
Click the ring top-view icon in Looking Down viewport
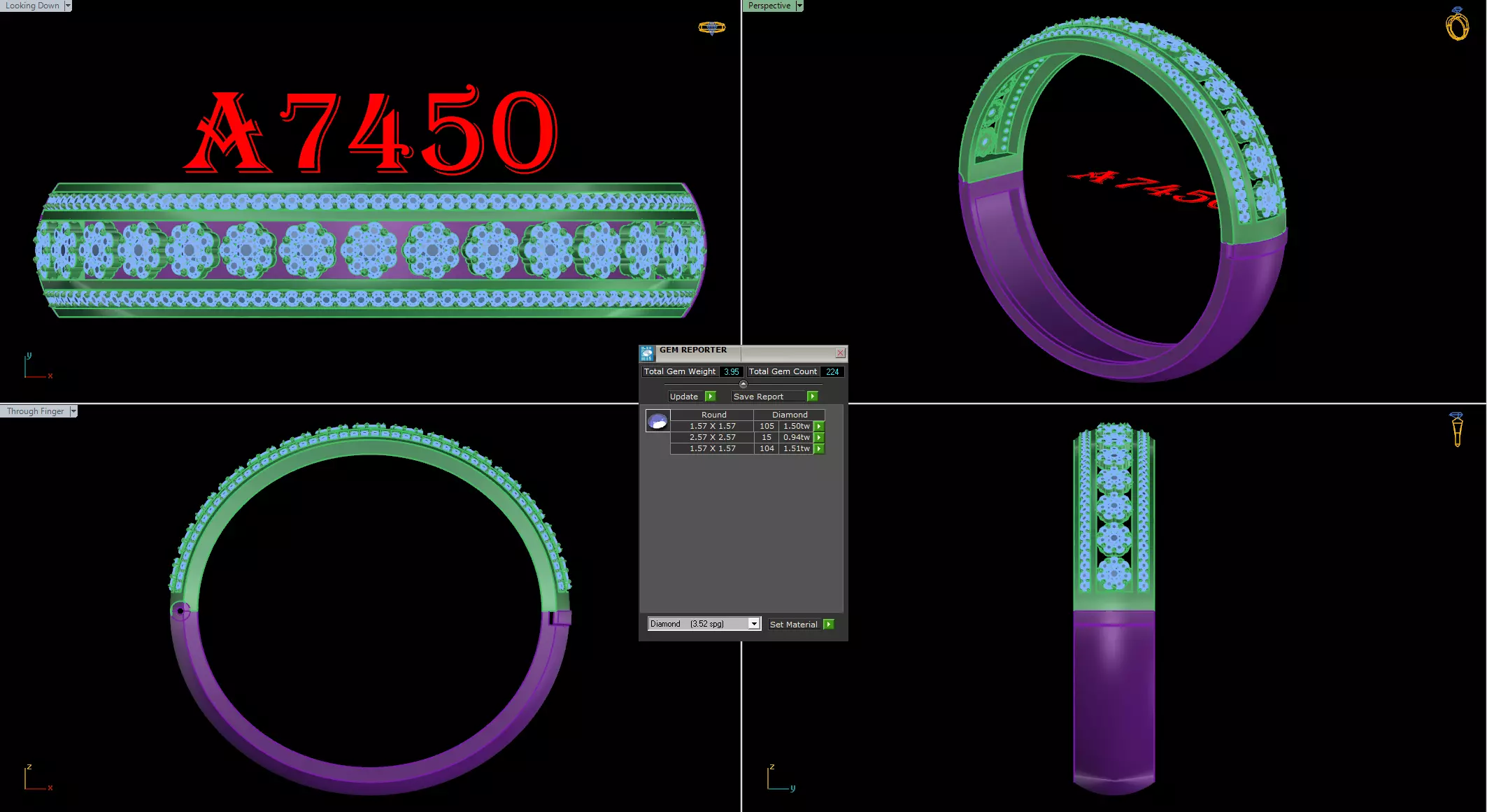tap(711, 28)
